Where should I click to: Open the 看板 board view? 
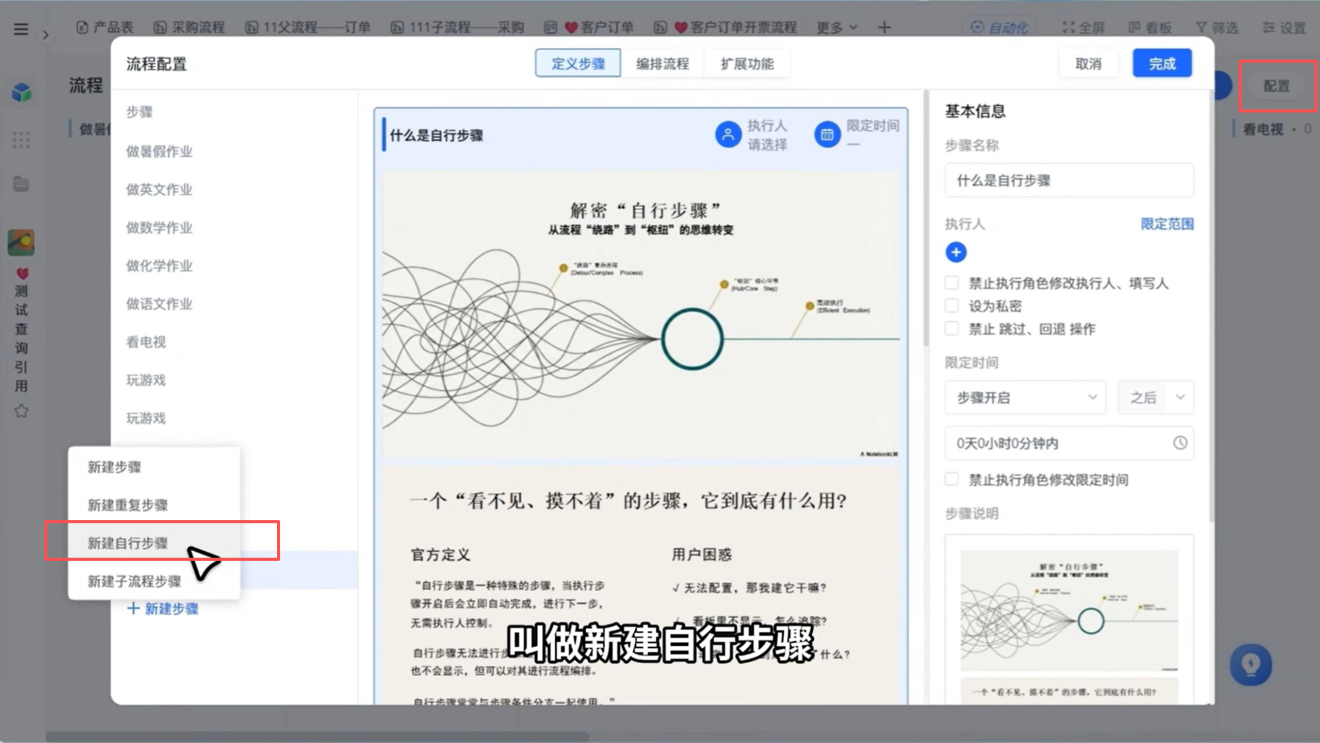tap(1150, 27)
